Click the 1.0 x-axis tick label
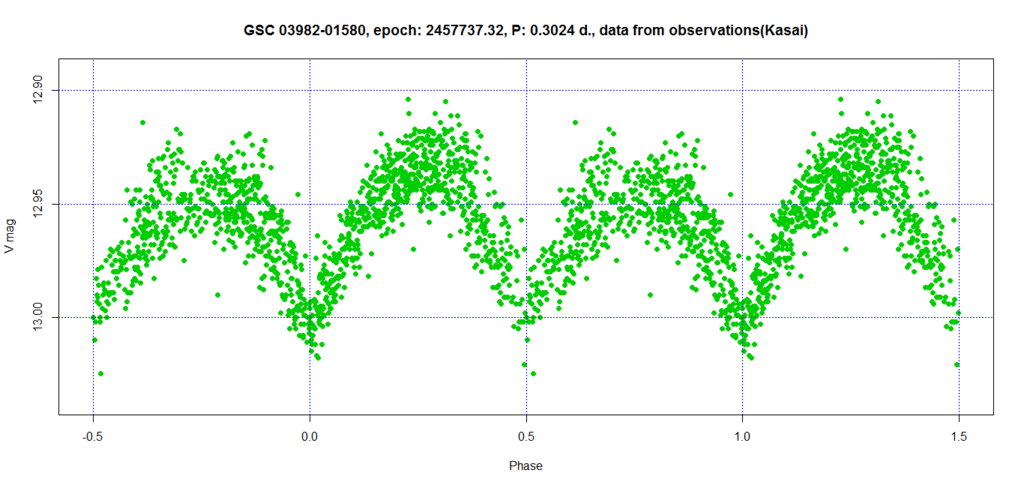The image size is (1024, 488). (743, 434)
